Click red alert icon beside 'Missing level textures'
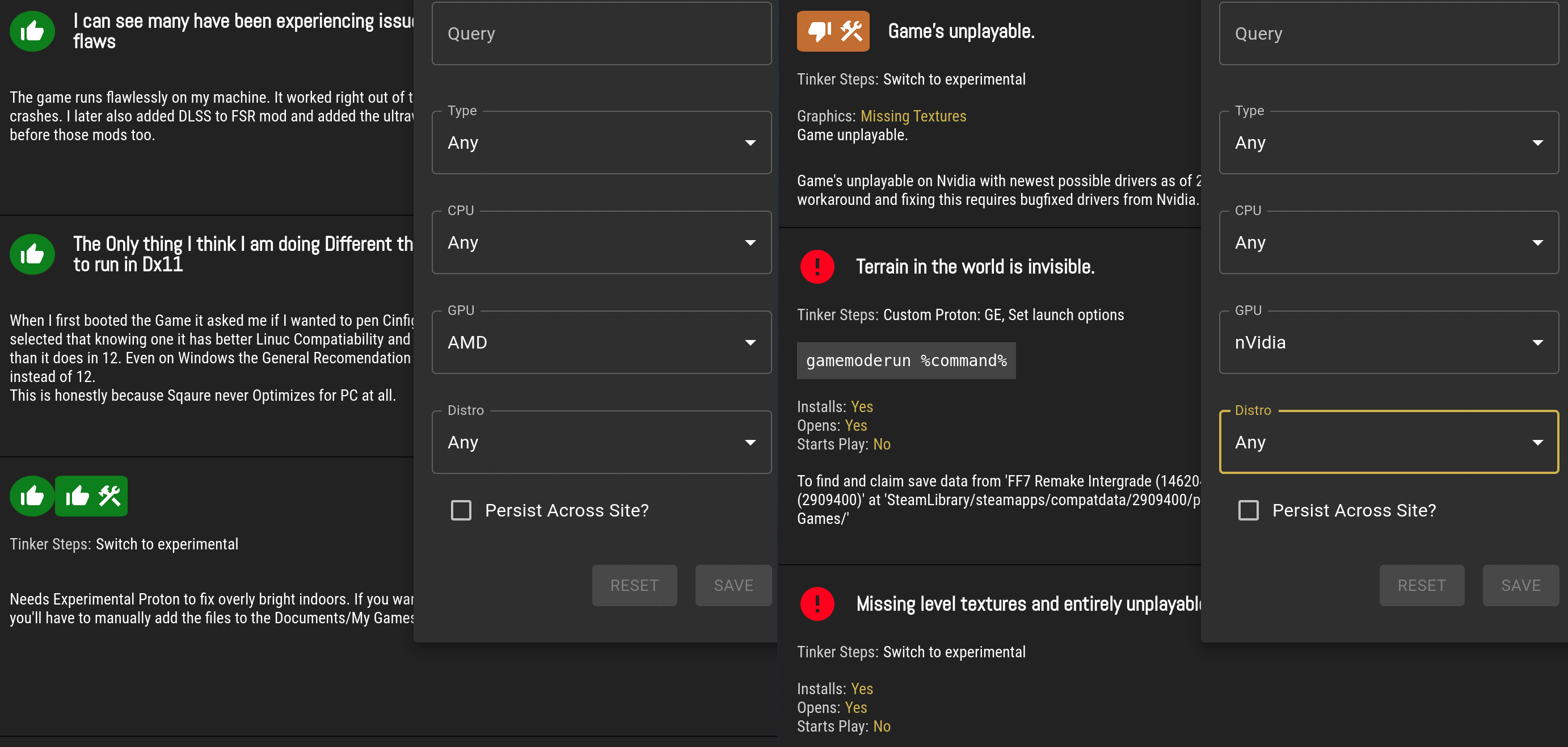Screen dimensions: 1568x747 [817, 604]
